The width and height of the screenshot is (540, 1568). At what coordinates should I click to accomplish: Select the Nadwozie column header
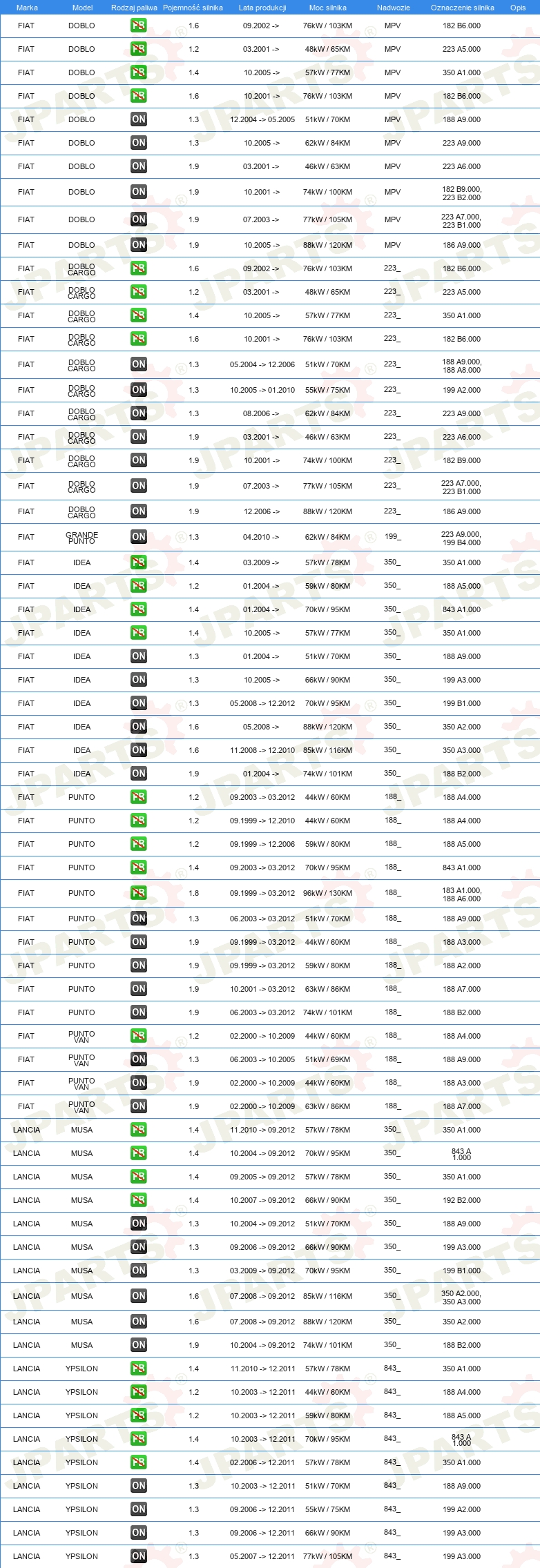(394, 8)
